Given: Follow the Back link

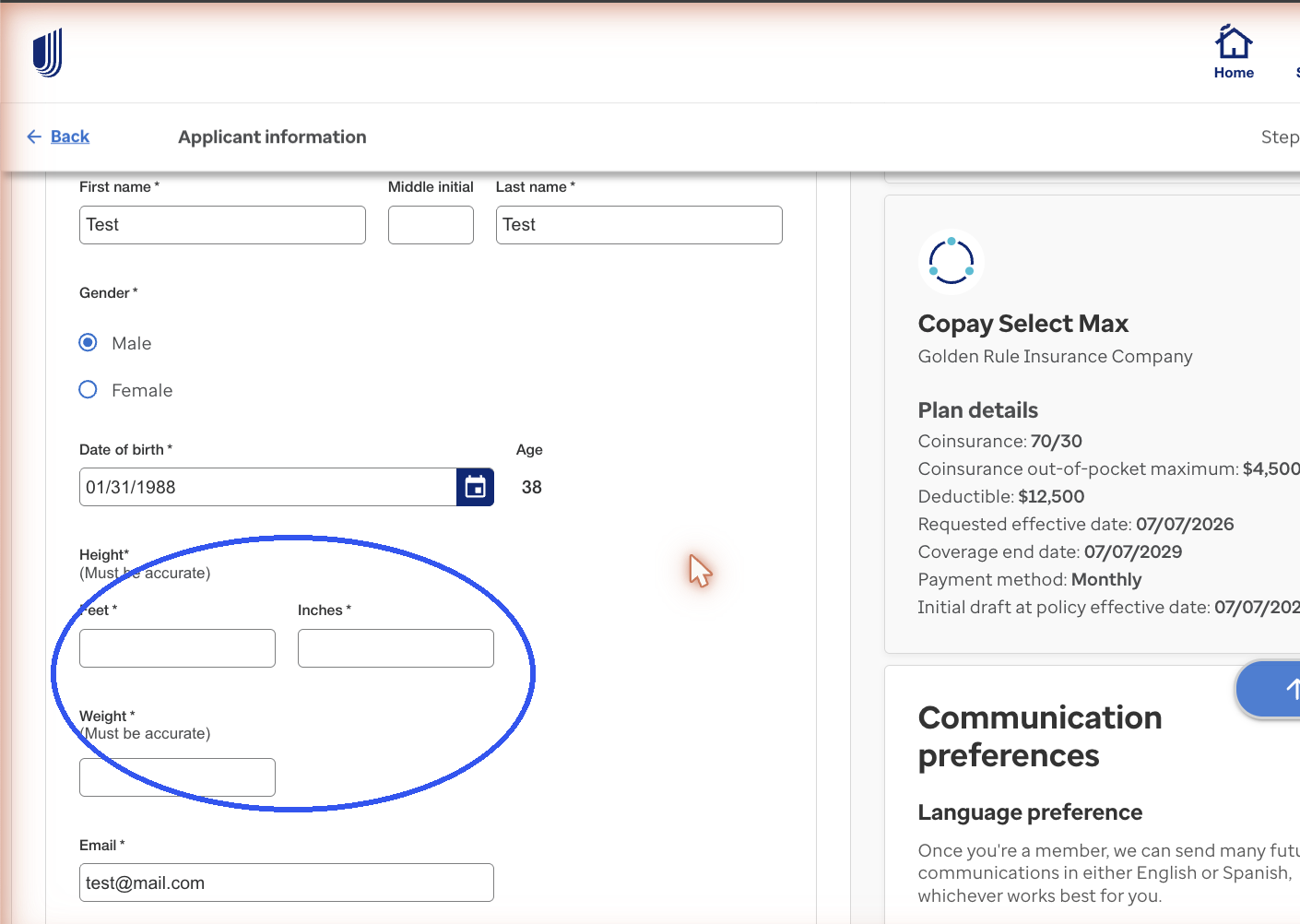Looking at the screenshot, I should pyautogui.click(x=70, y=136).
